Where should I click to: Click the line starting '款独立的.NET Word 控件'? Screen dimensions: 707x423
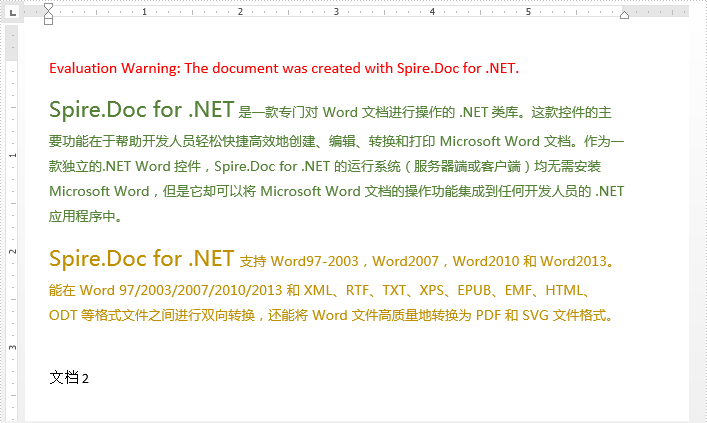325,166
